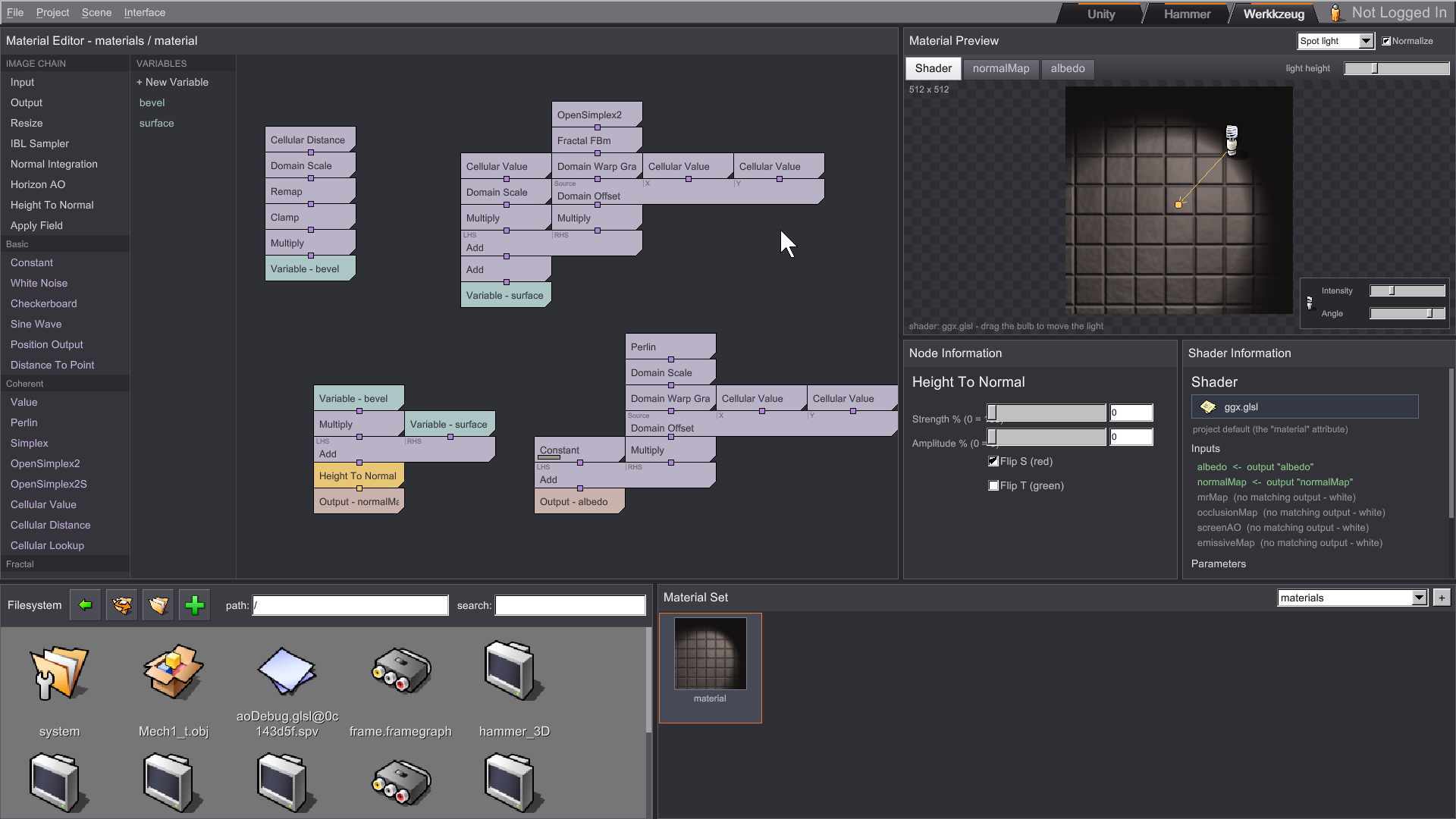Screen dimensions: 1456x819
Task: Select the Constant node in graph
Action: click(x=579, y=450)
